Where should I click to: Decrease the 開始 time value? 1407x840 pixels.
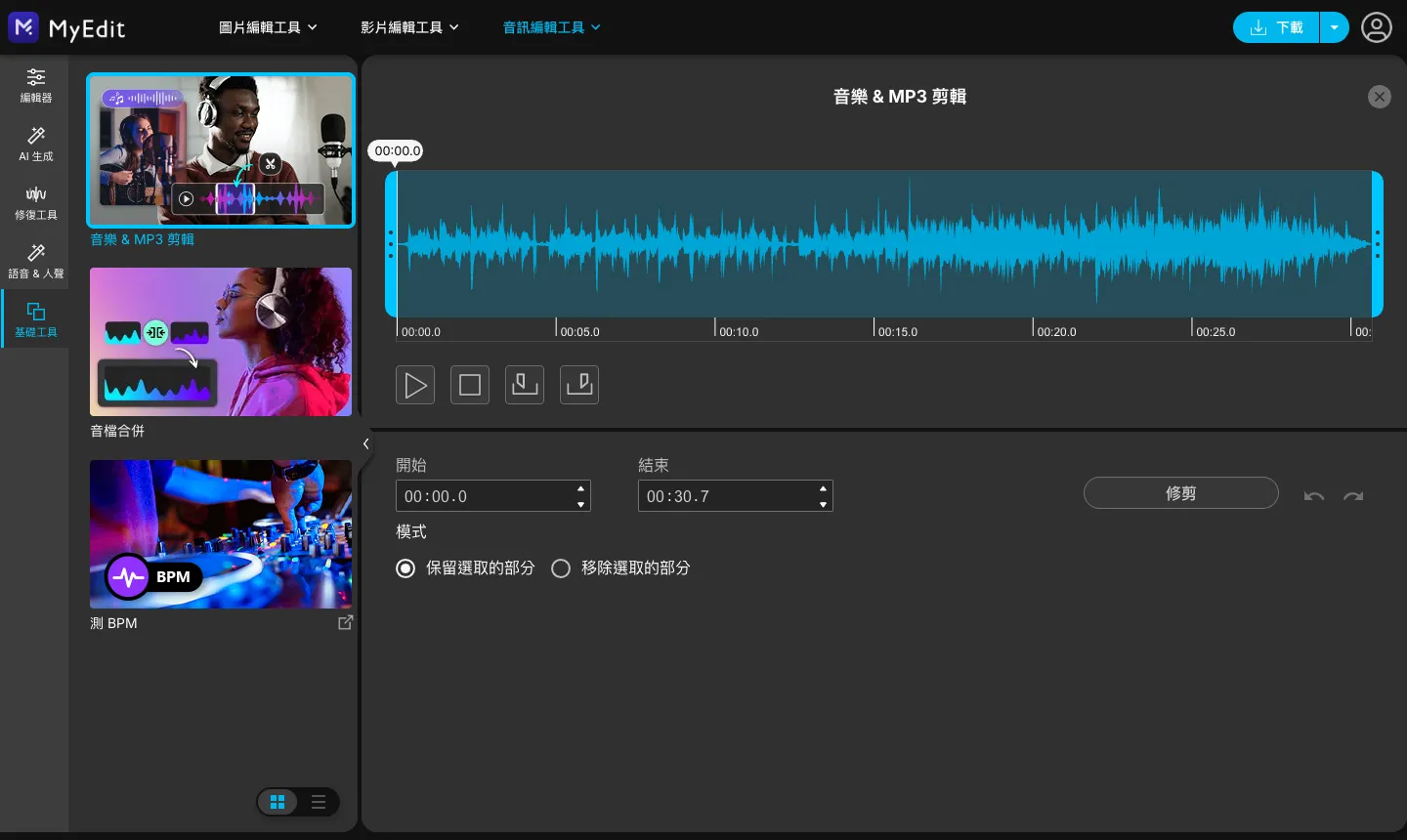581,504
